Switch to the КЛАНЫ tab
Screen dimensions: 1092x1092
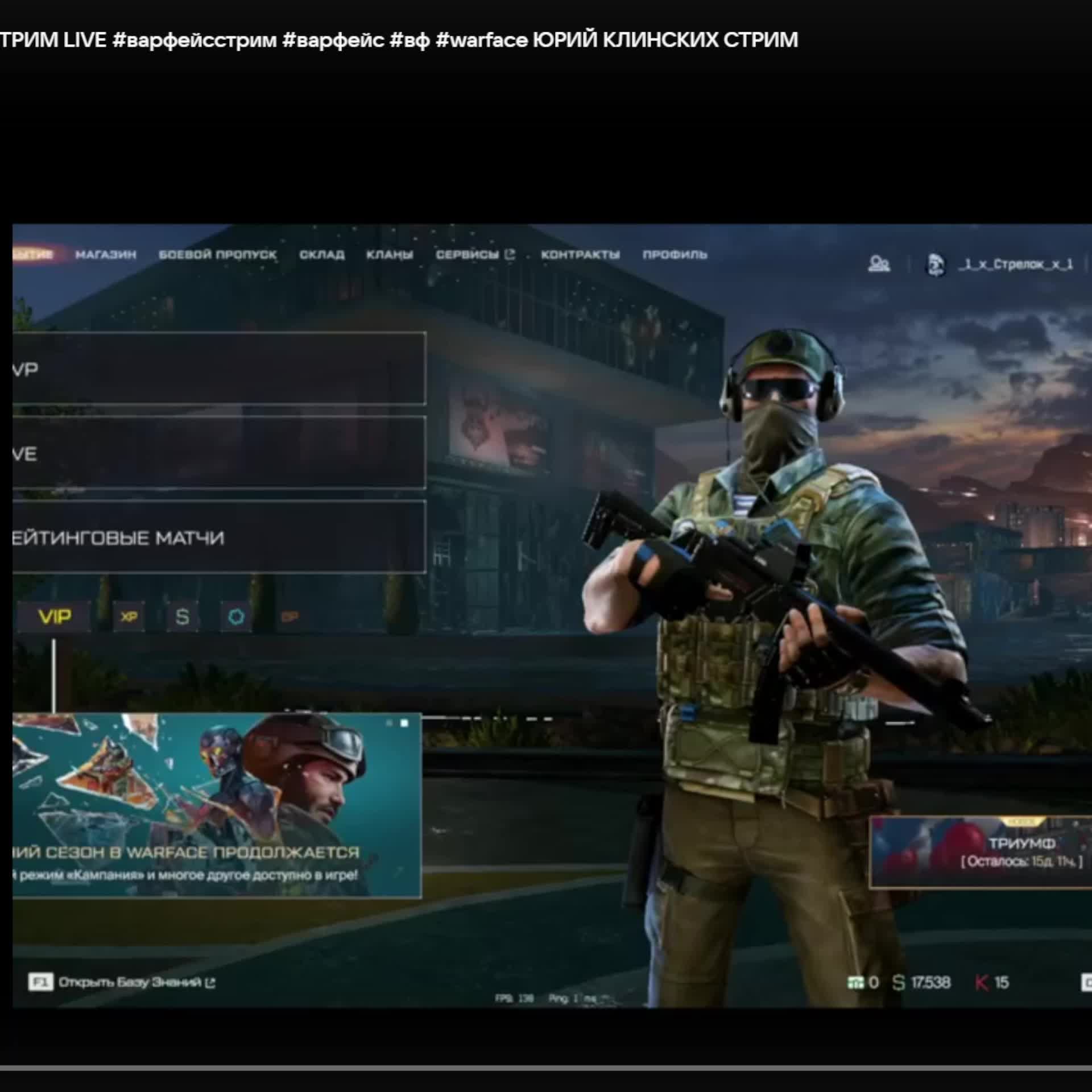tap(390, 255)
